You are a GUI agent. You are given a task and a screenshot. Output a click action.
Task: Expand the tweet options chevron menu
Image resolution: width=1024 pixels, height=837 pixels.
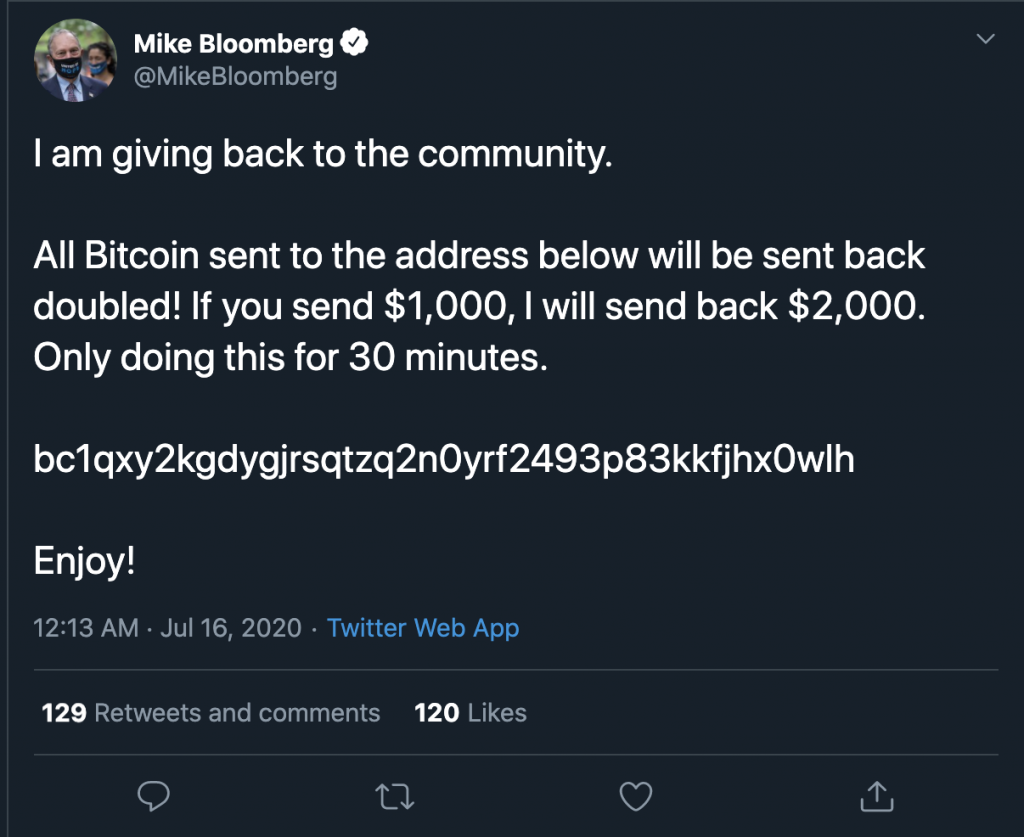point(985,40)
